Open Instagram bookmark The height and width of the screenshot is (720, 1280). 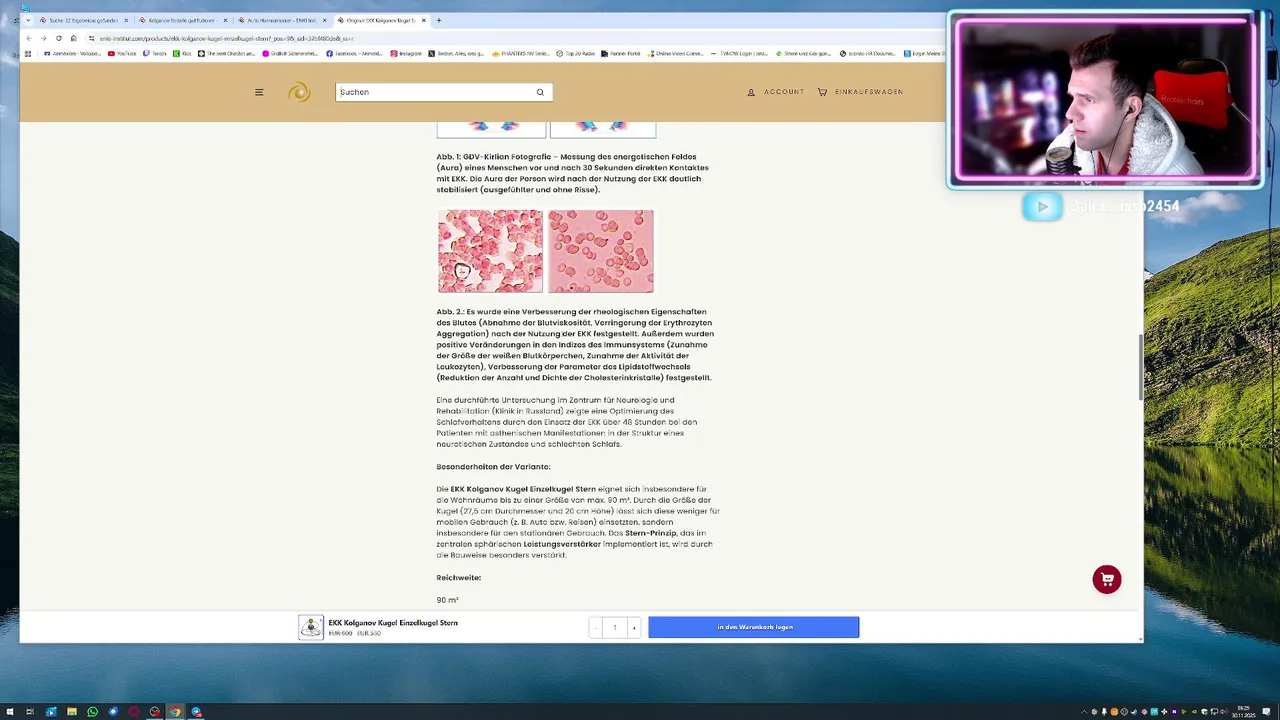point(406,53)
